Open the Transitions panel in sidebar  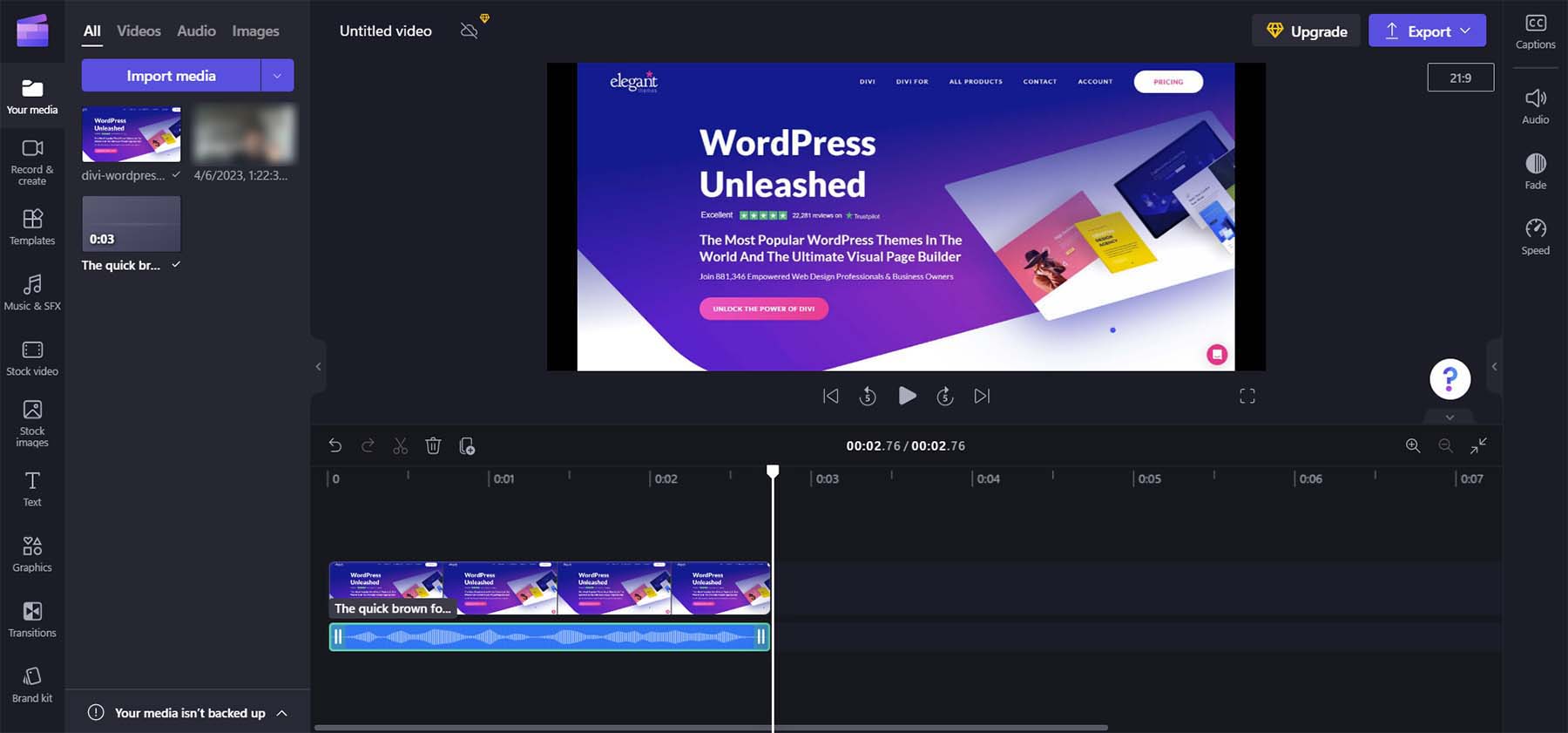(x=32, y=619)
